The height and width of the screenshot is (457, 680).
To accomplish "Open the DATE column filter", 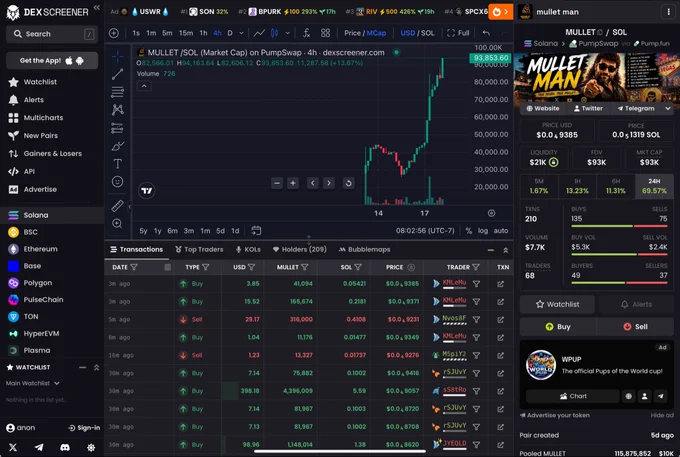I will 134,267.
